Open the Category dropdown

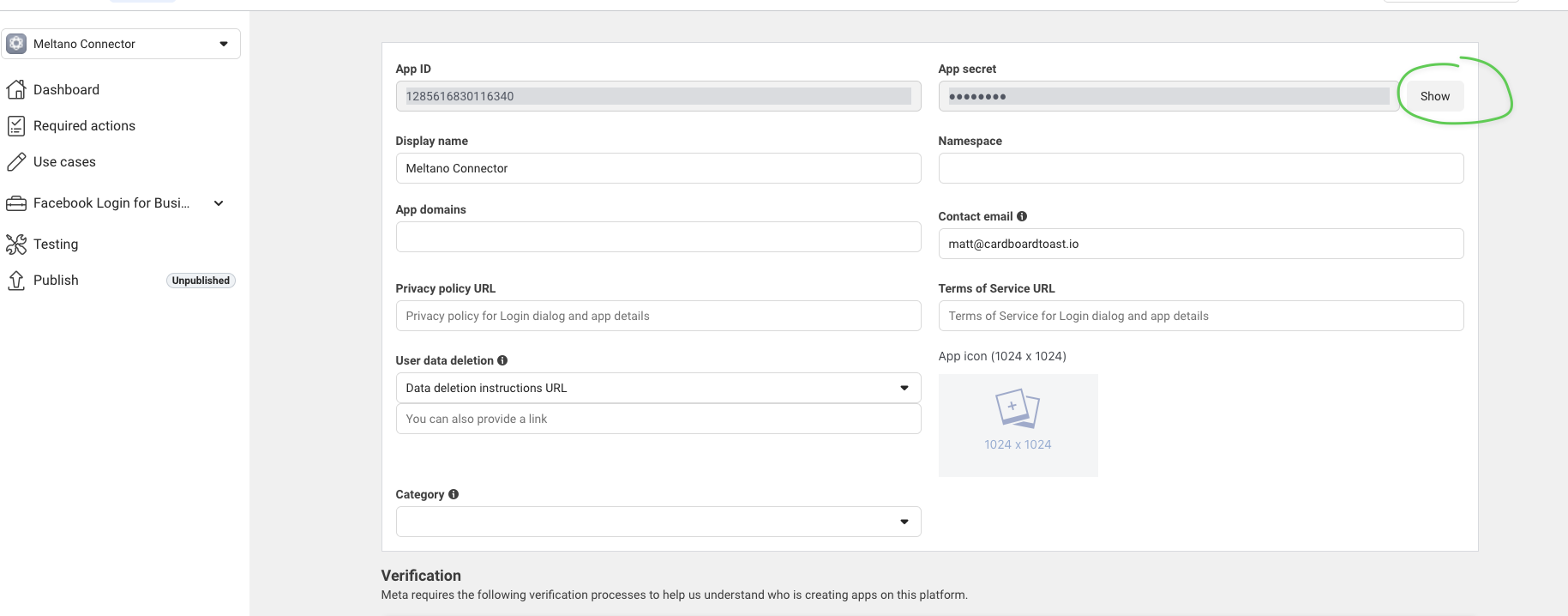point(658,522)
